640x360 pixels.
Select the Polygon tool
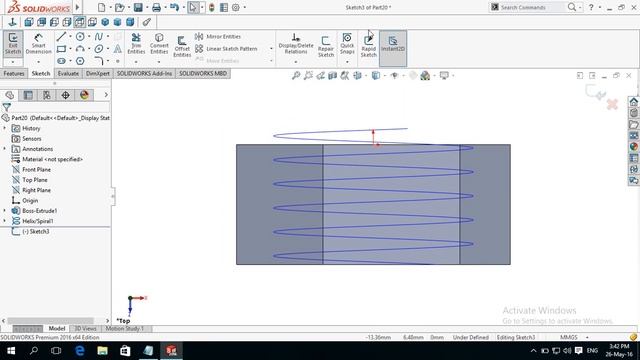pos(80,61)
